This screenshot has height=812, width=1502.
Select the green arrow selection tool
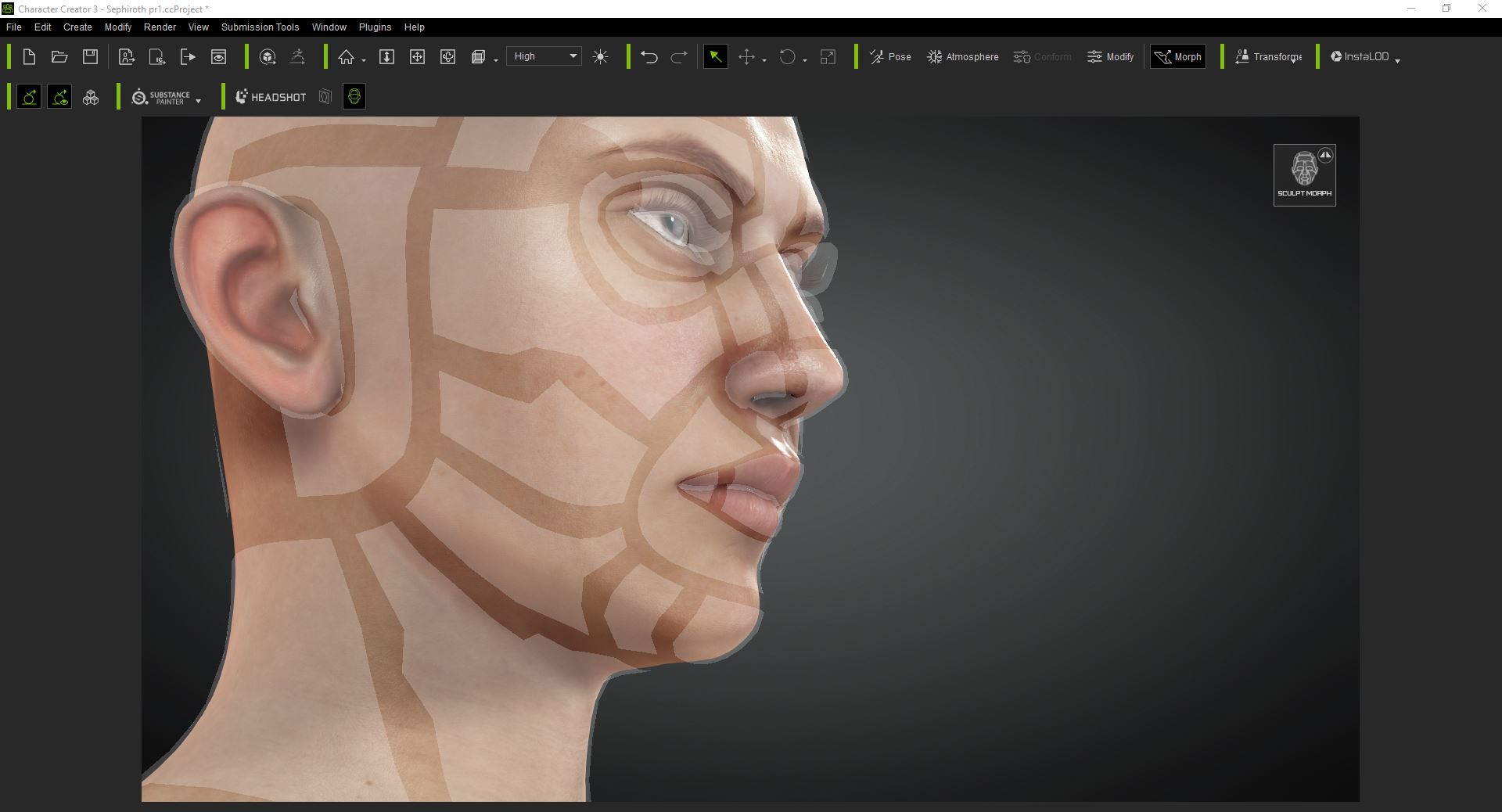click(715, 56)
